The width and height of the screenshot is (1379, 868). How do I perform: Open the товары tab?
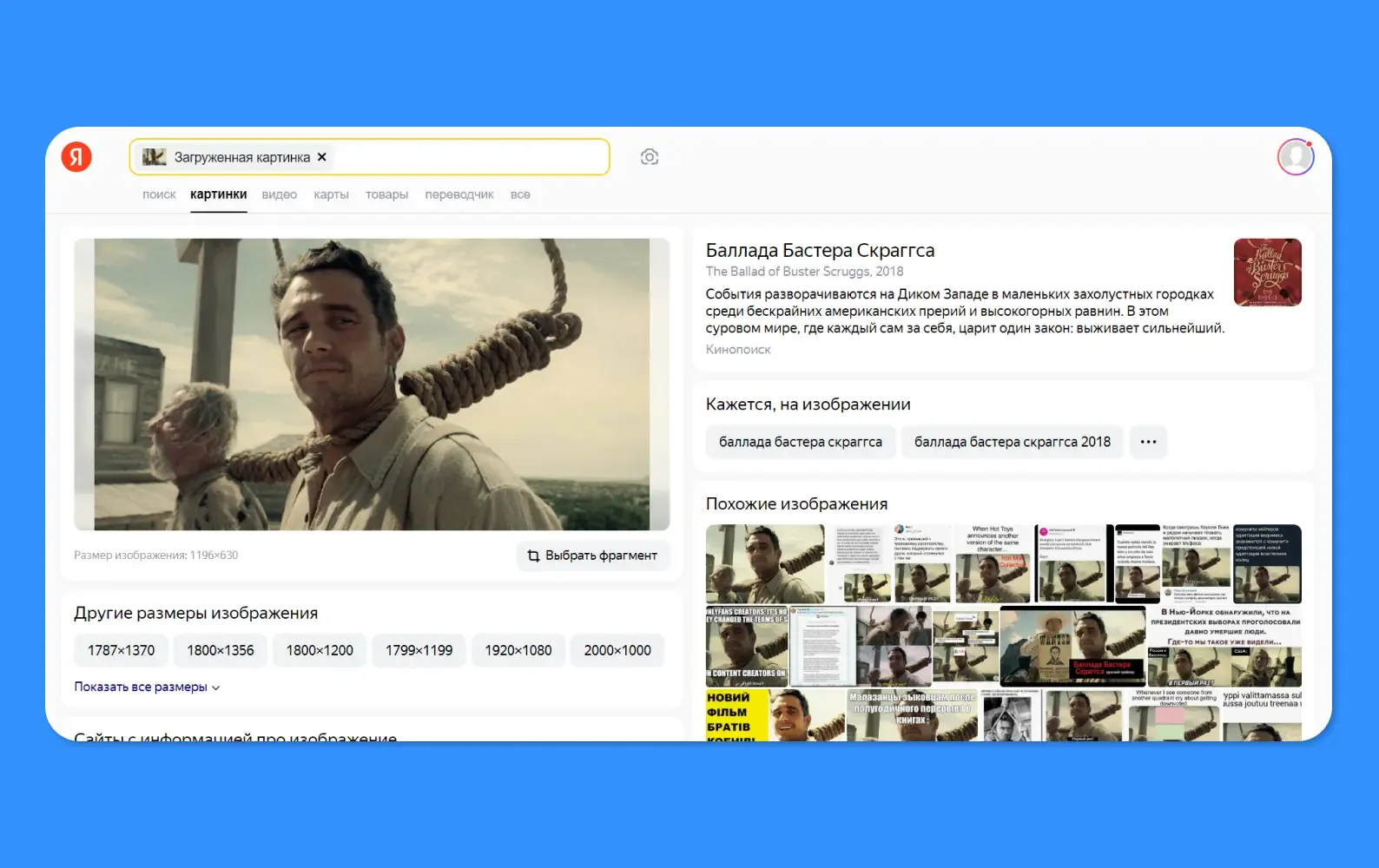pos(387,194)
